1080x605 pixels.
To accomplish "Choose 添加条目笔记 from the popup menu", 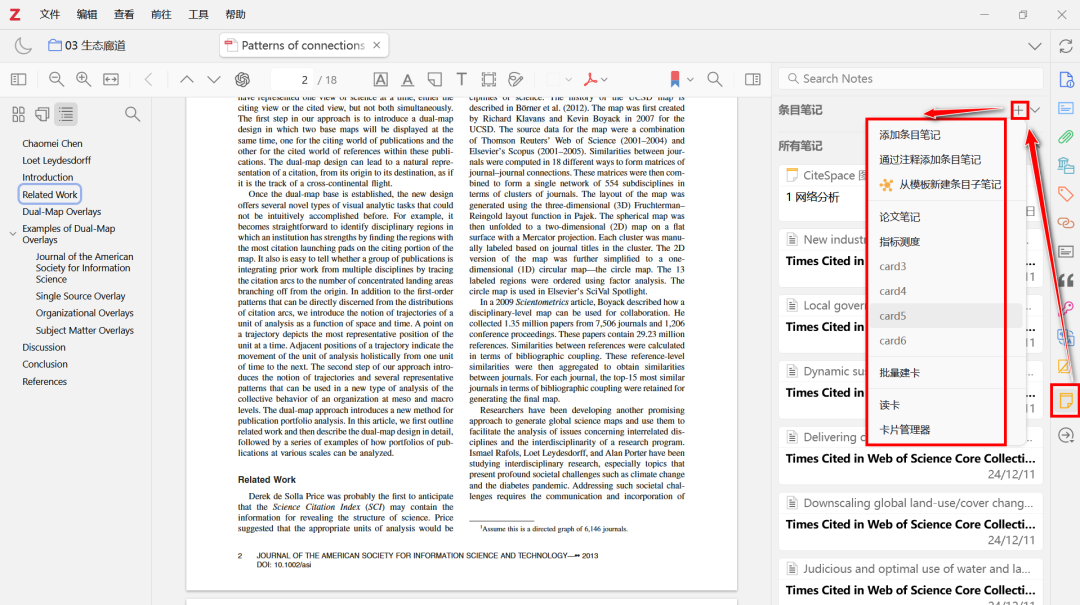I will coord(910,135).
